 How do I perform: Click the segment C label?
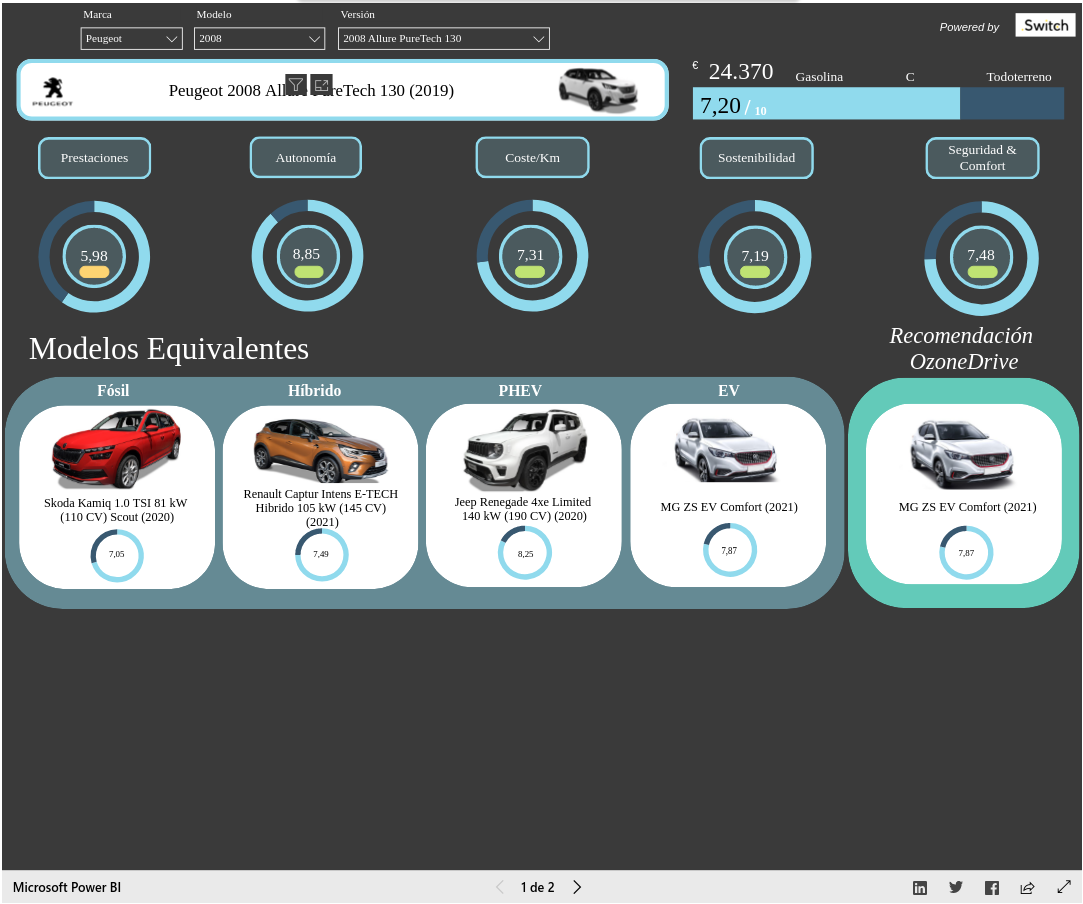(910, 77)
